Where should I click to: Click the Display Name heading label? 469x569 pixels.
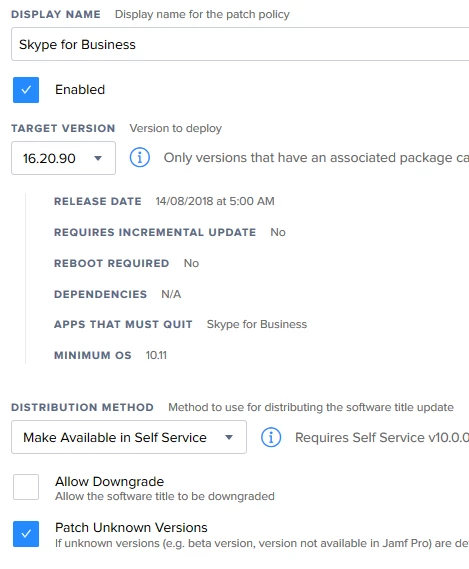56,15
